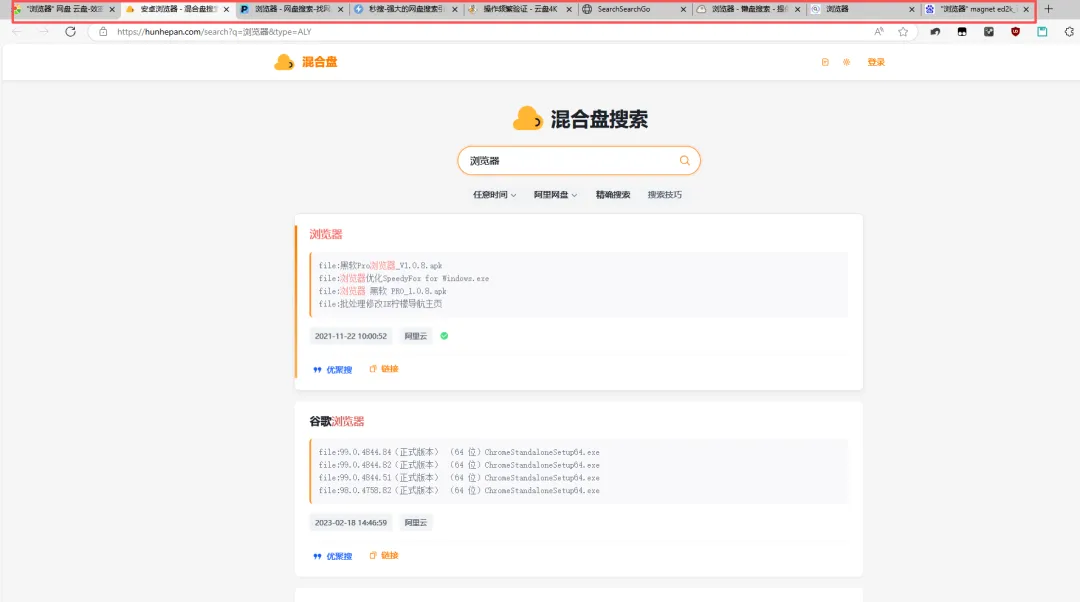Click file line 黑软Pro浏览器_V1.0.8.apk
This screenshot has width=1080, height=602.
point(380,265)
